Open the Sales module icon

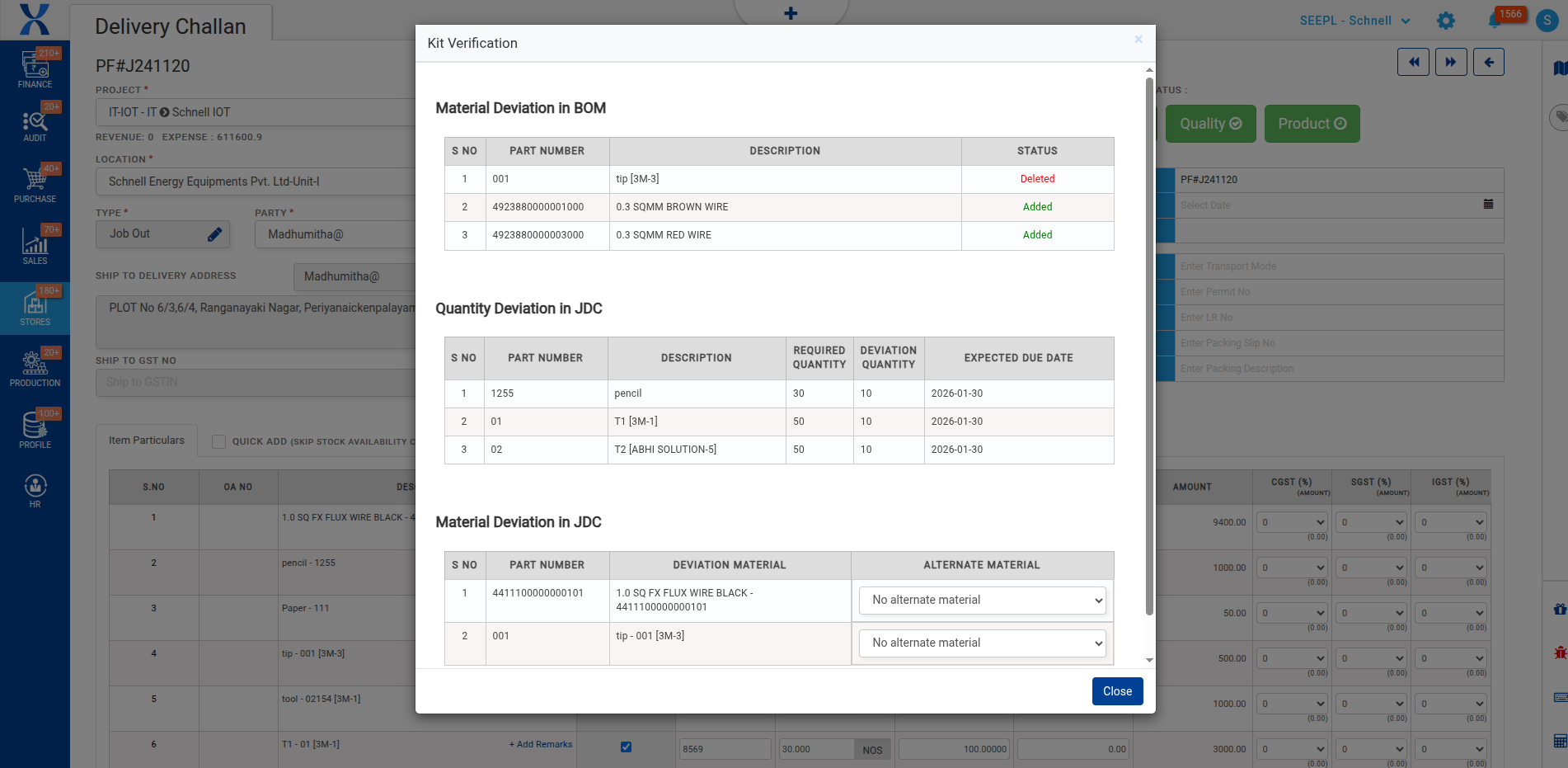(35, 246)
